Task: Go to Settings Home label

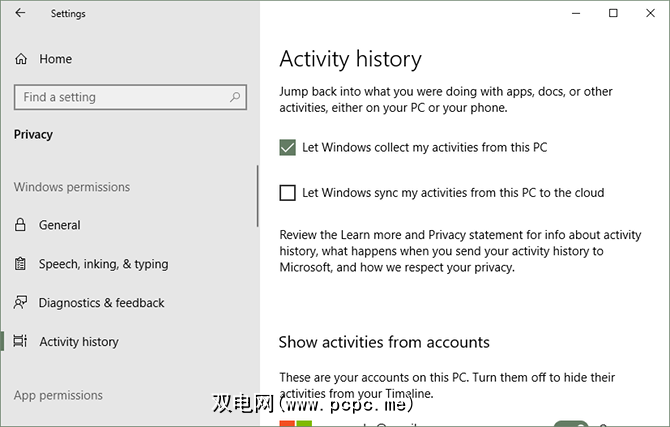Action: pos(56,59)
